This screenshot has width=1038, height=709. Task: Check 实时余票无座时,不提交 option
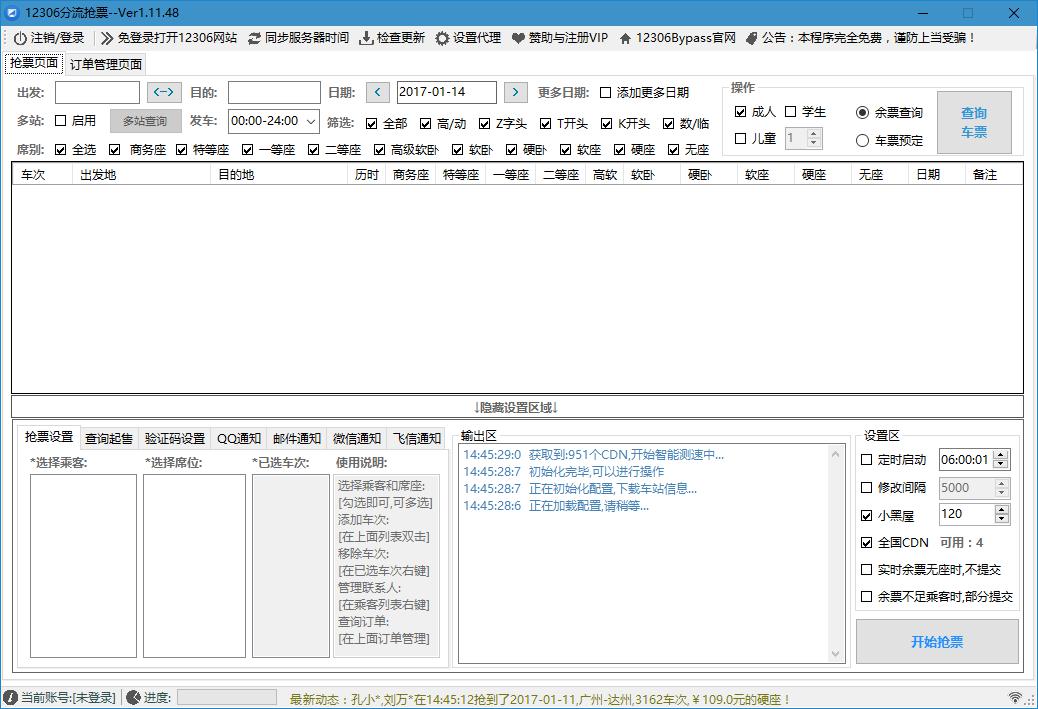tap(866, 569)
